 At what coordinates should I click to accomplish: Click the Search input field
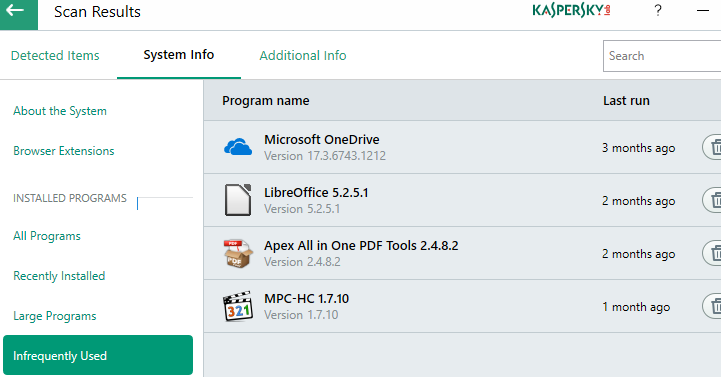(662, 56)
